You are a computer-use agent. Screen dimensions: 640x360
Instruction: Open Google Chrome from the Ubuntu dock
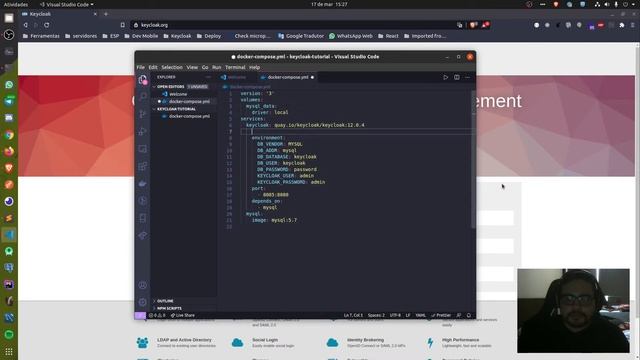[x=9, y=135]
